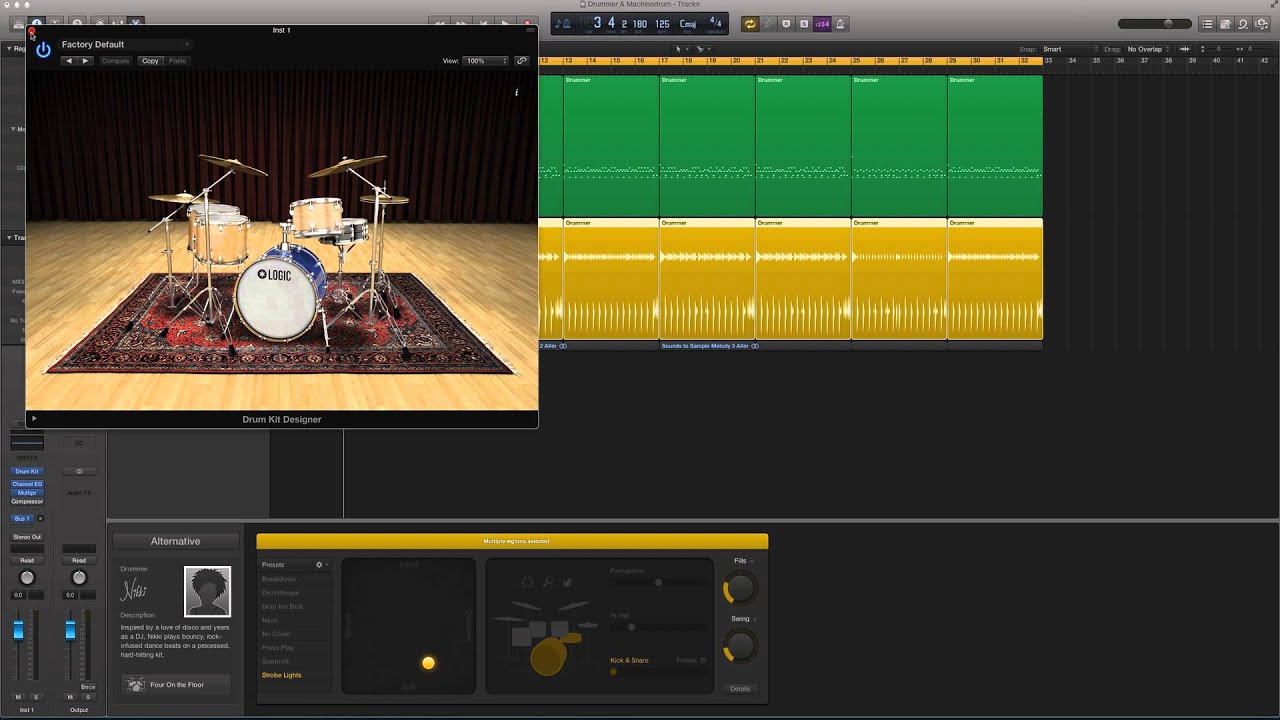The image size is (1280, 720).
Task: Open the Note Pads icon
Action: [x=1225, y=23]
